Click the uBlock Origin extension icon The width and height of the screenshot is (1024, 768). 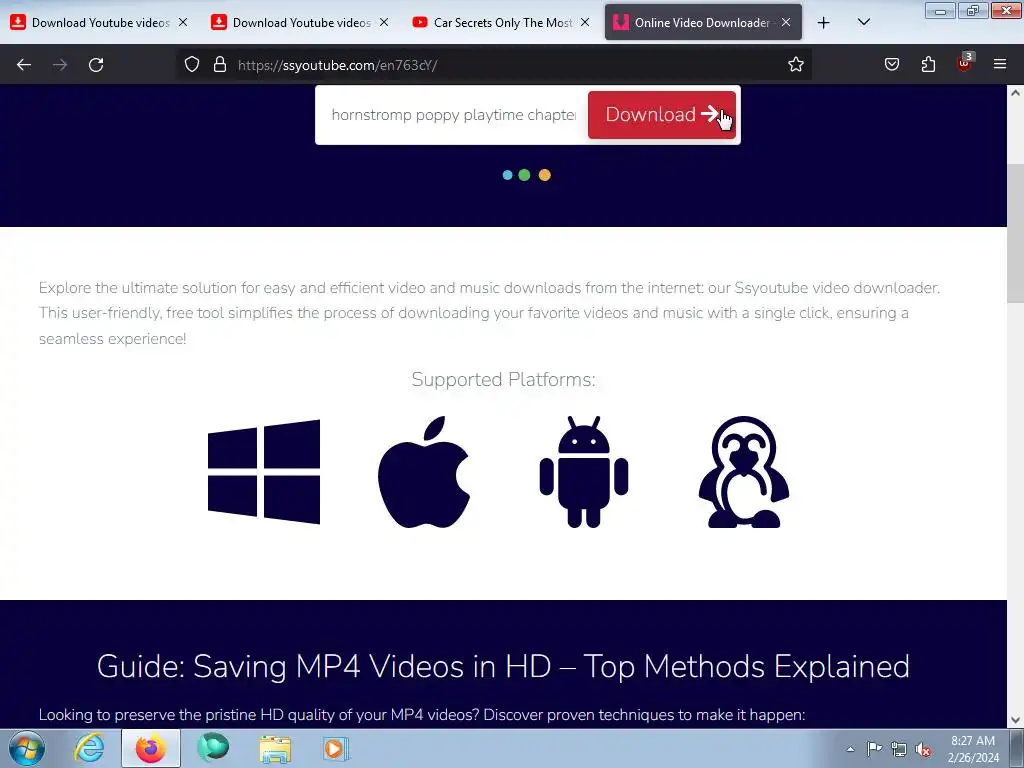tap(965, 63)
